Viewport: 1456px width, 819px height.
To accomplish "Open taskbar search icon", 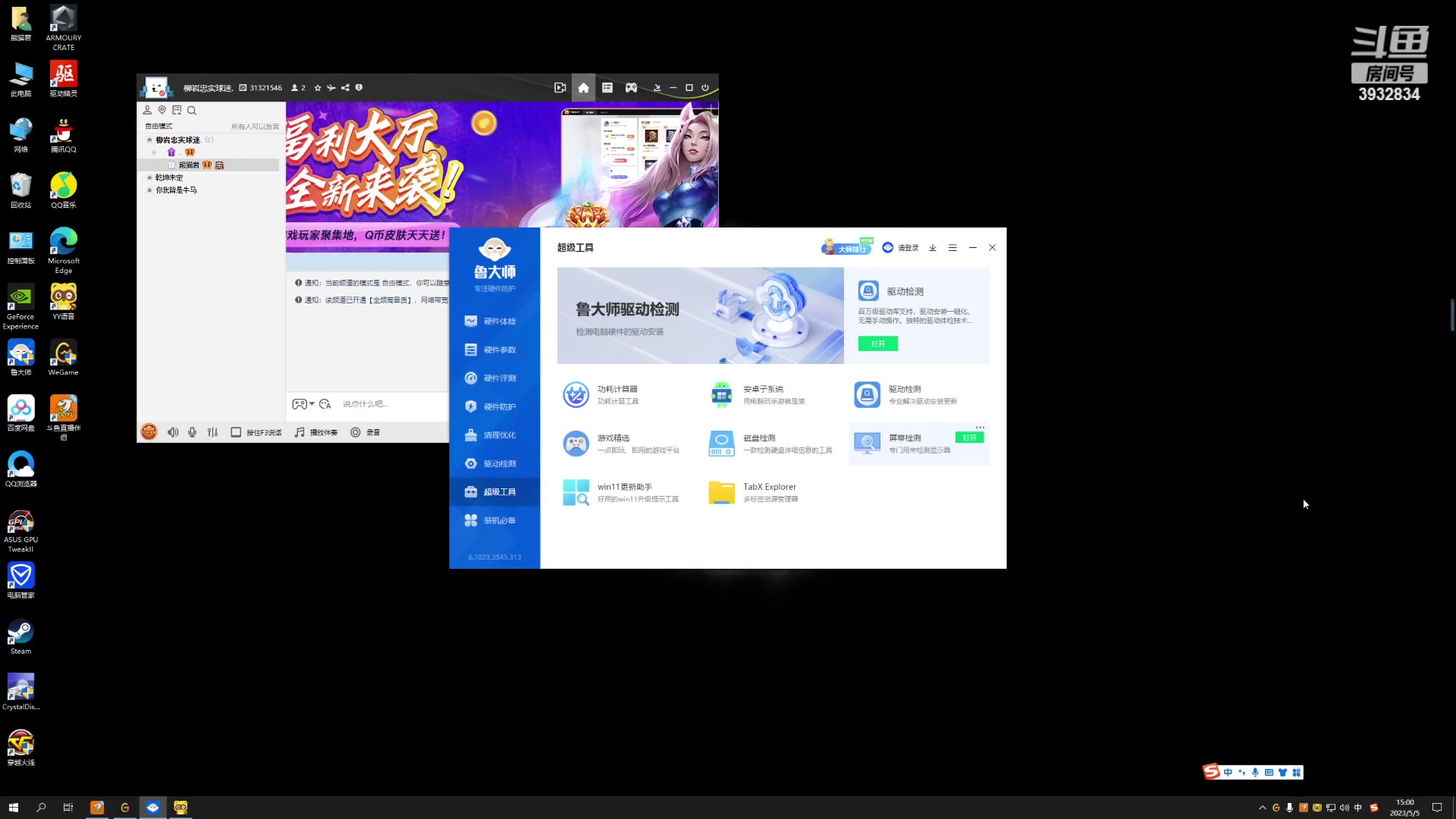I will (x=41, y=808).
